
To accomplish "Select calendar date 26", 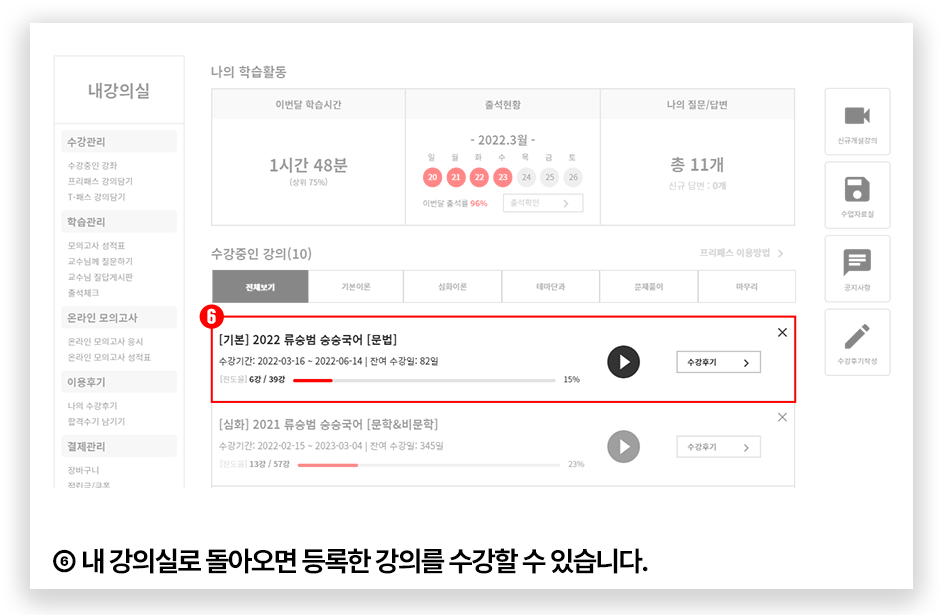I will pos(573,178).
